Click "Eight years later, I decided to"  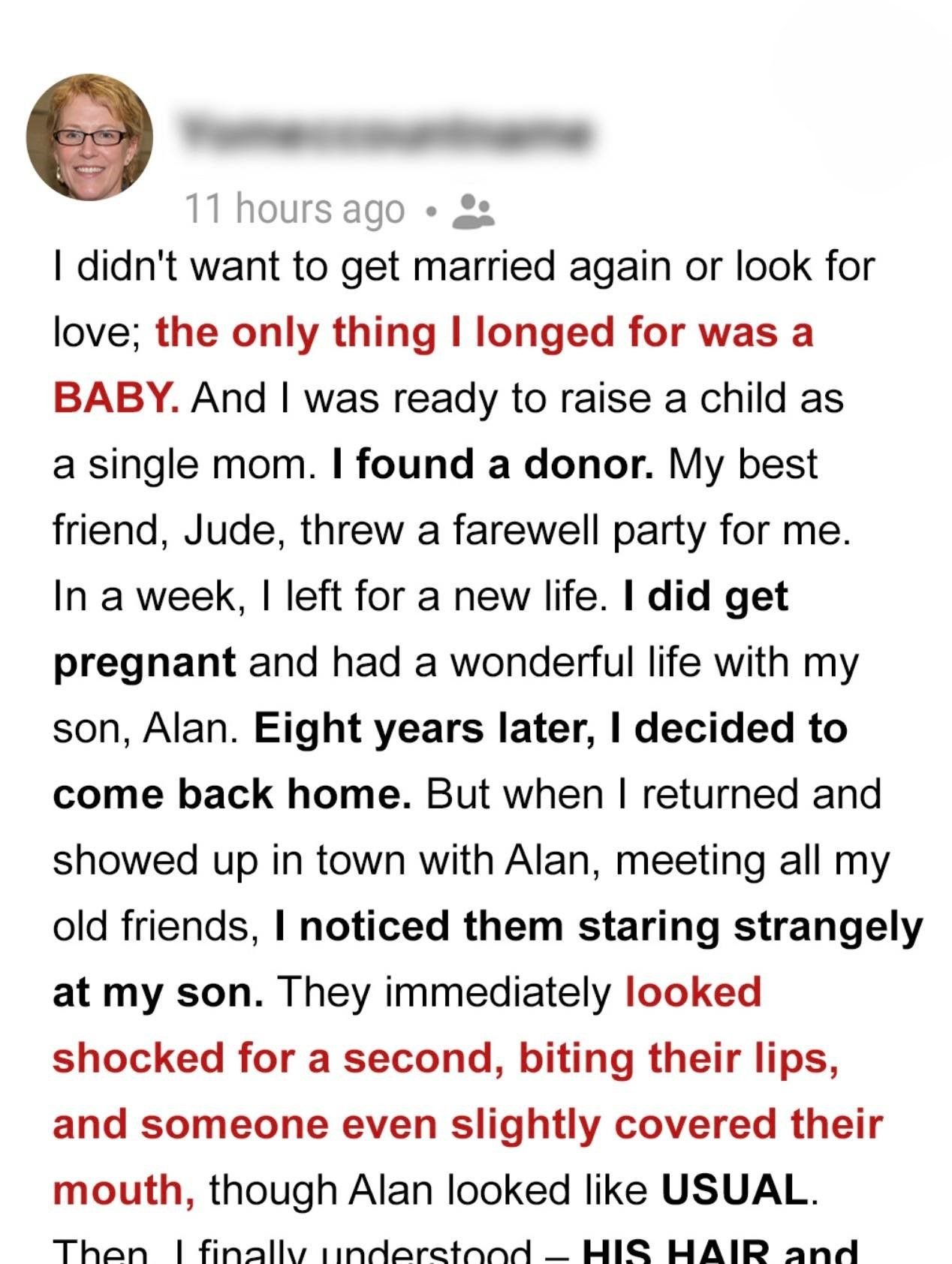(x=551, y=728)
